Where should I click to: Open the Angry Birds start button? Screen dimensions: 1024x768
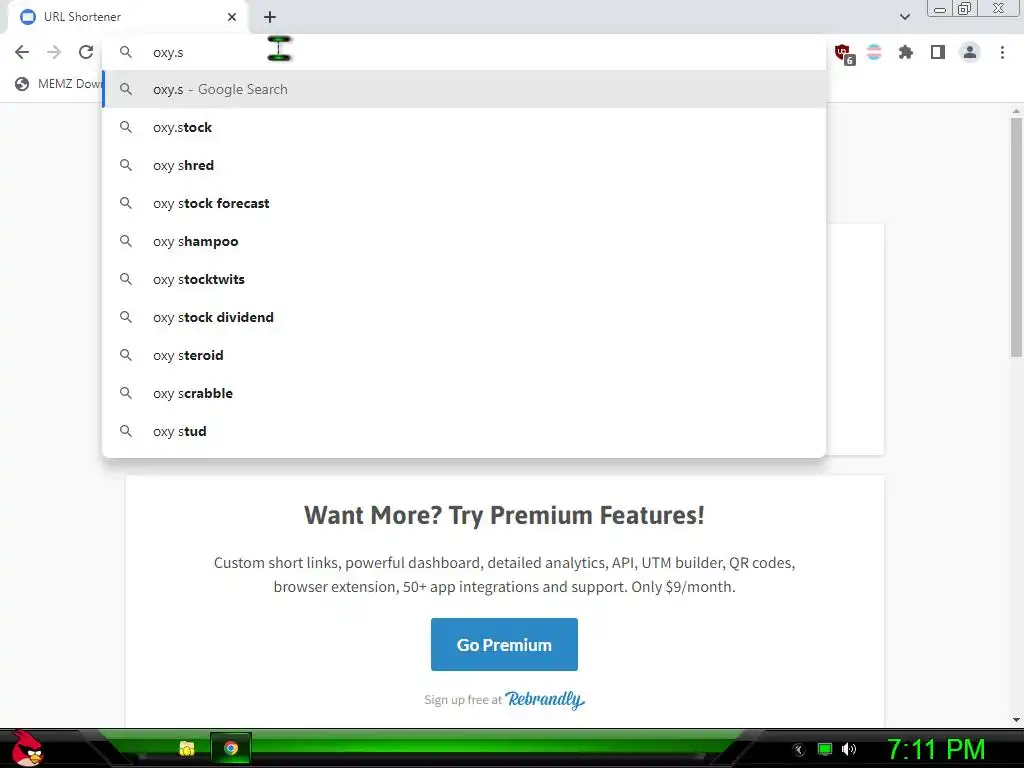pyautogui.click(x=27, y=748)
